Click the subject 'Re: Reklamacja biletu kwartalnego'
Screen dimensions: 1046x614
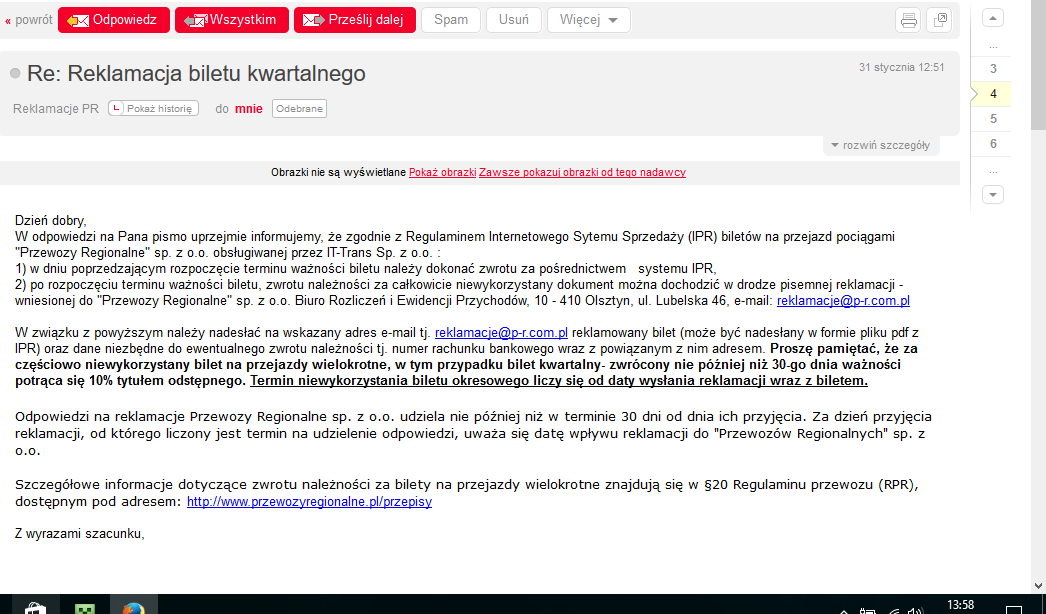(196, 73)
